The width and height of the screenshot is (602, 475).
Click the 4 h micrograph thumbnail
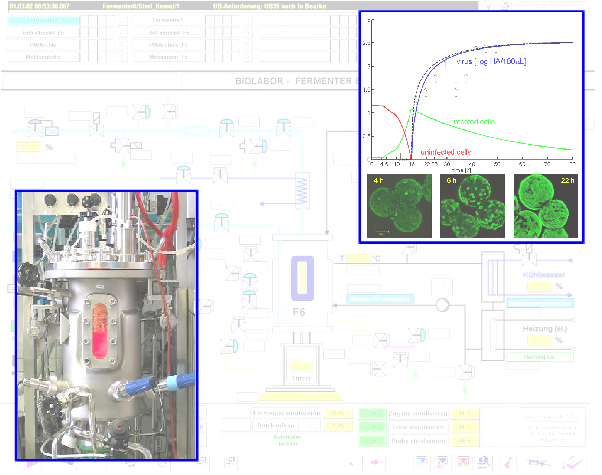[x=399, y=206]
